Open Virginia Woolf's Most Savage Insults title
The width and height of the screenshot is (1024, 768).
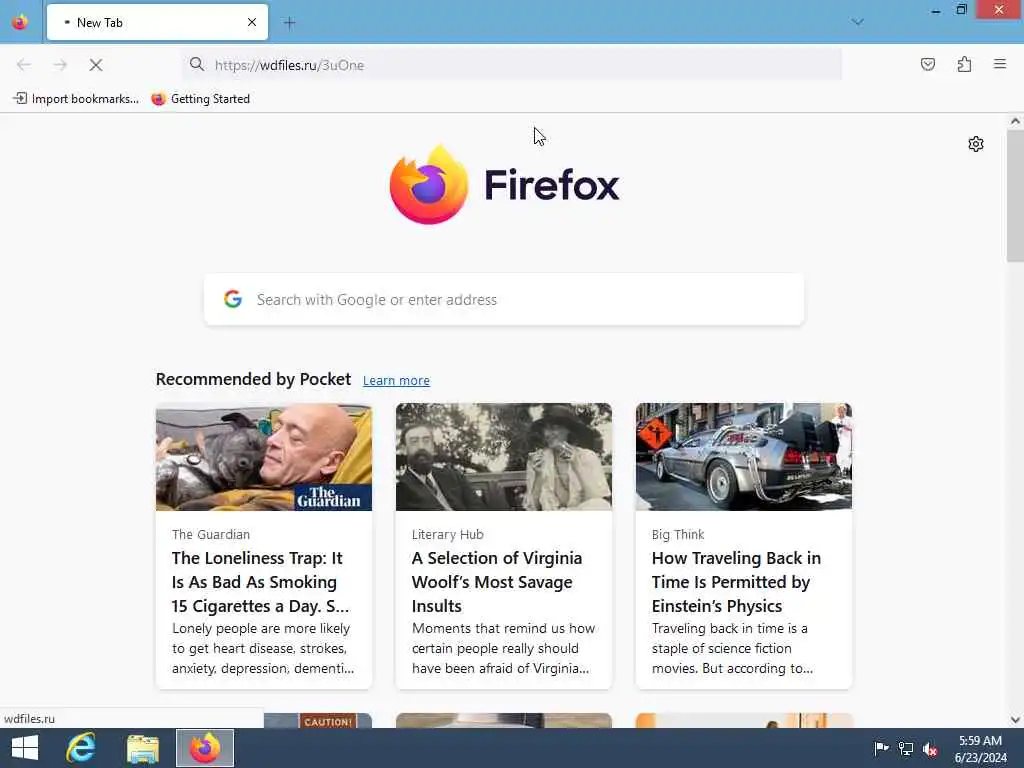coord(497,582)
